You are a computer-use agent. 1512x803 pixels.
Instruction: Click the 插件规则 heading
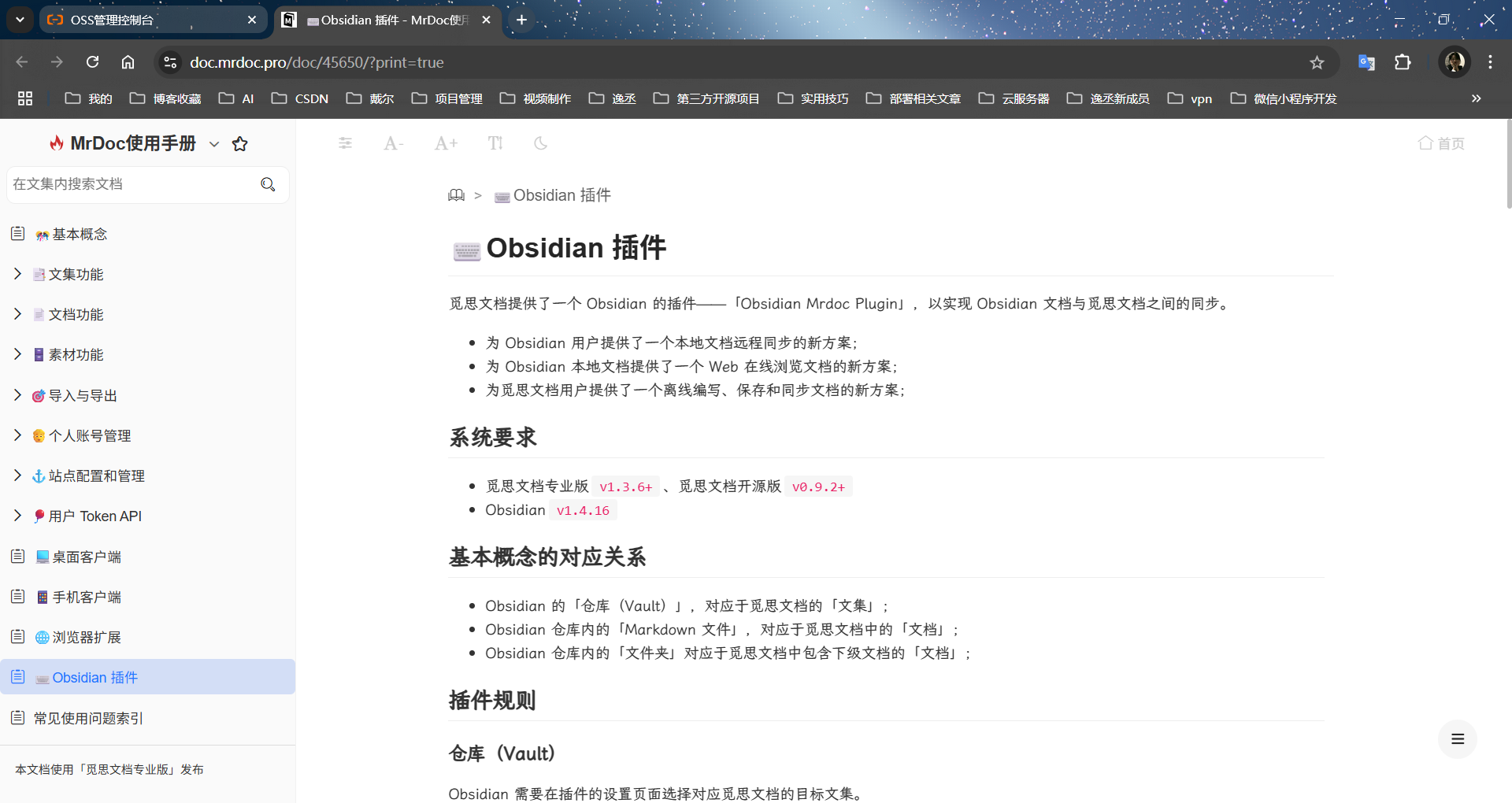click(x=492, y=700)
